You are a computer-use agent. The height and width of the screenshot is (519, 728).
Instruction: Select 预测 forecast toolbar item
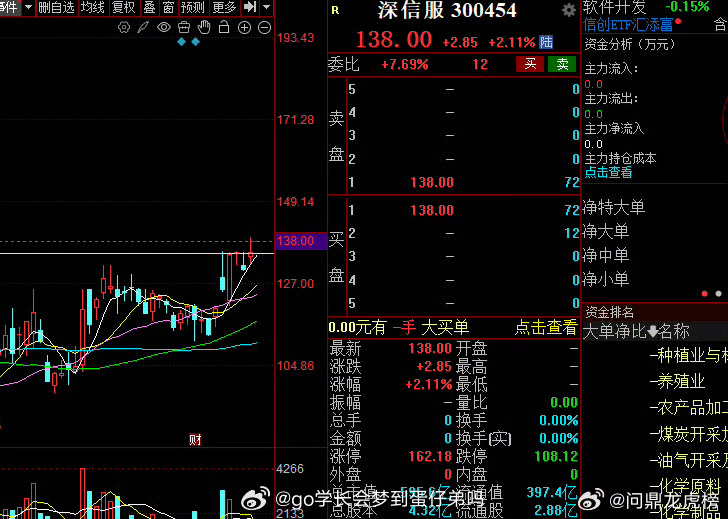point(193,7)
